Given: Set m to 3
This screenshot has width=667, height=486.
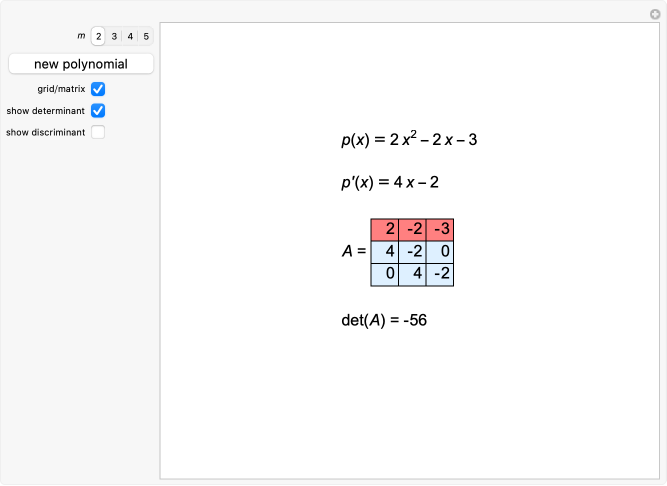Looking at the screenshot, I should tap(114, 36).
